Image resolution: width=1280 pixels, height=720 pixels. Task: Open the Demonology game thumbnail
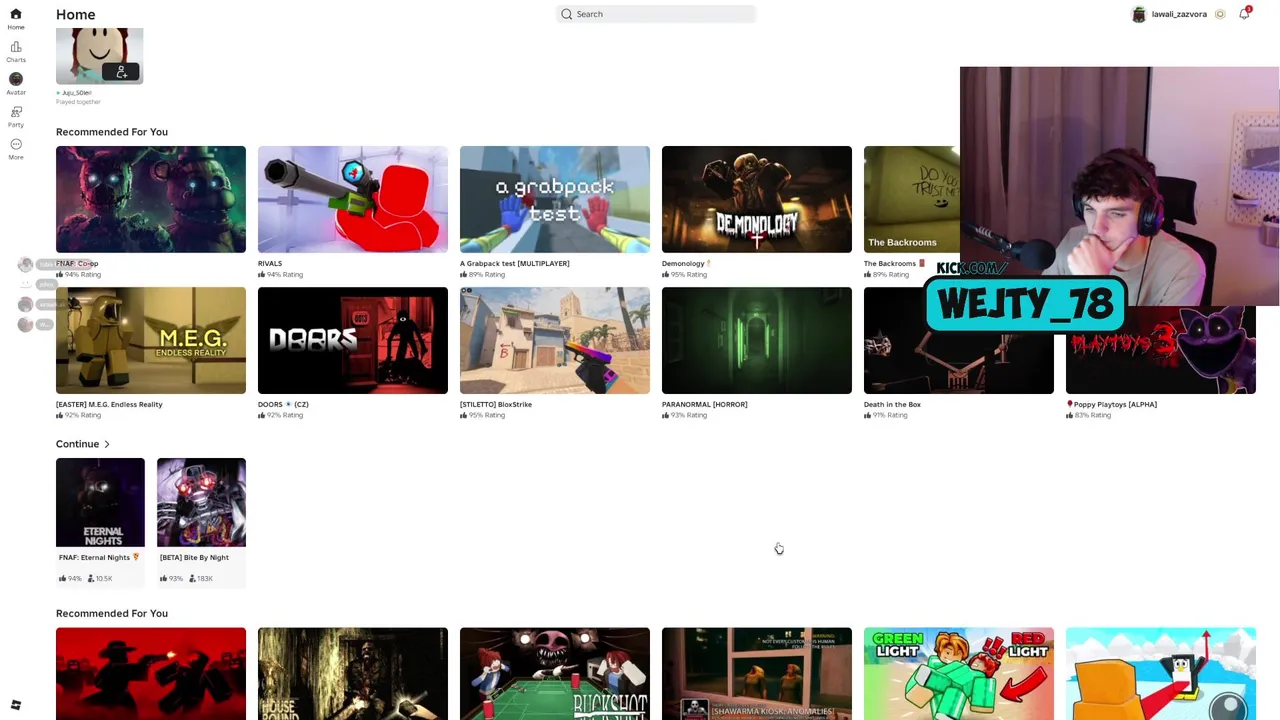757,199
